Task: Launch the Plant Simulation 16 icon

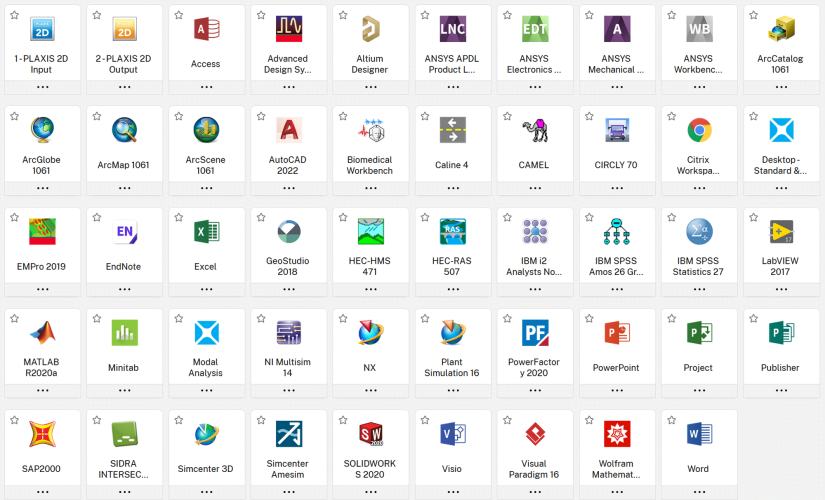Action: [x=453, y=333]
